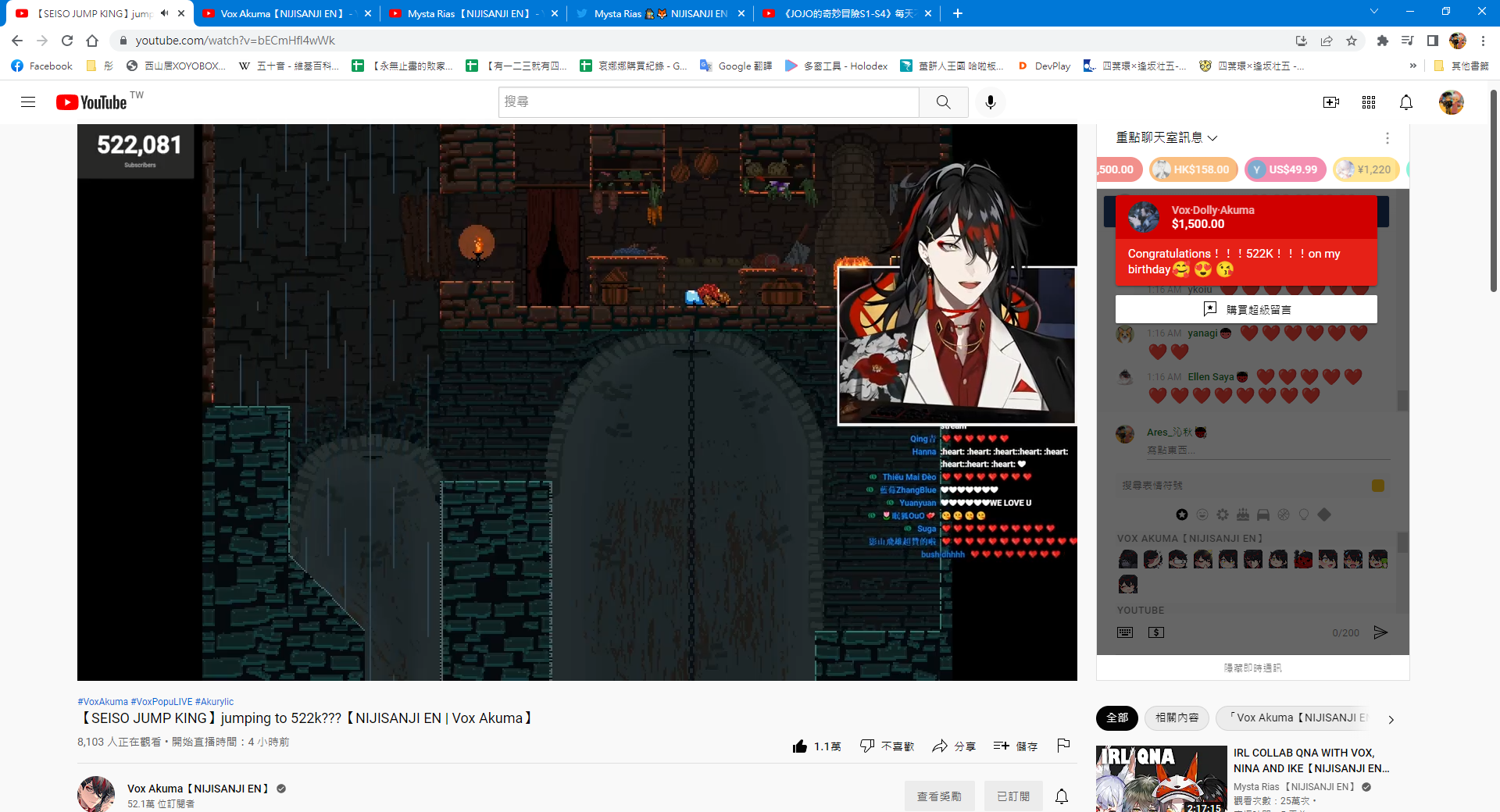
Task: Start voice search with the microphone
Action: pyautogui.click(x=991, y=102)
